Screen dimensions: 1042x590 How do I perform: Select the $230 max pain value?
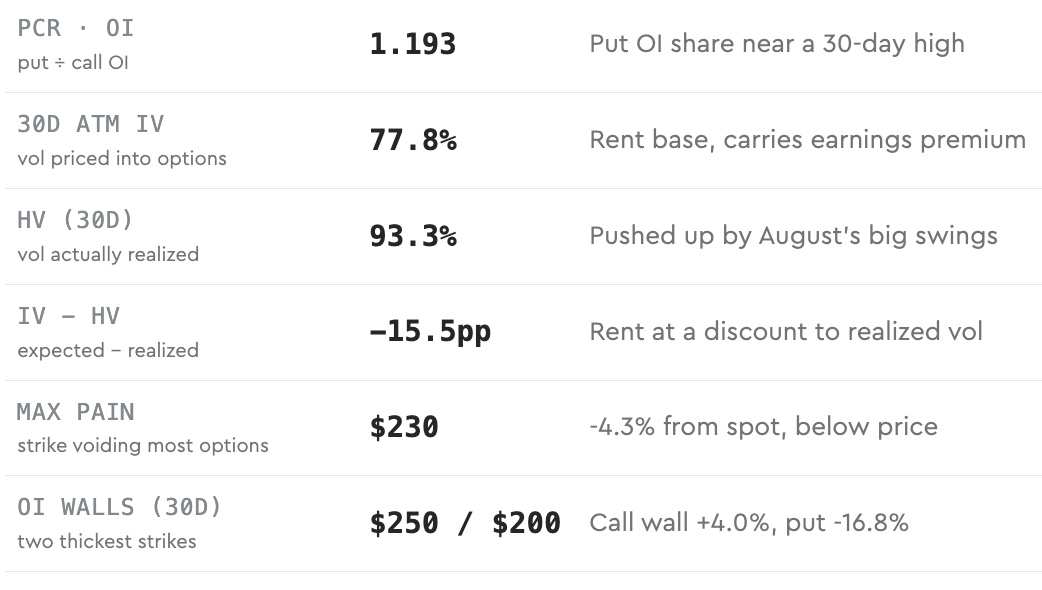(404, 427)
